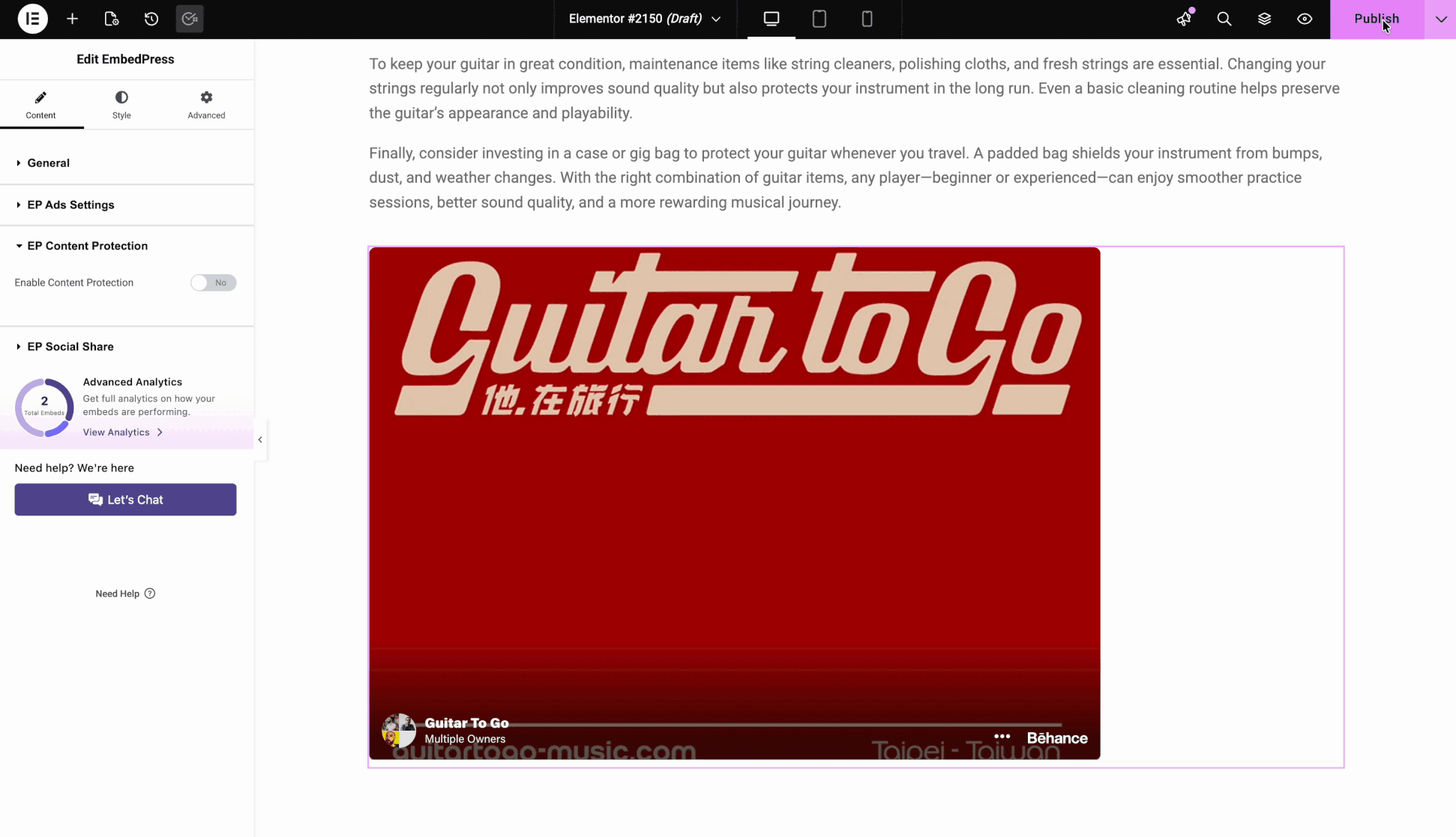Switch to the Advanced tab
Viewport: 1456px width, 837px height.
[x=205, y=104]
